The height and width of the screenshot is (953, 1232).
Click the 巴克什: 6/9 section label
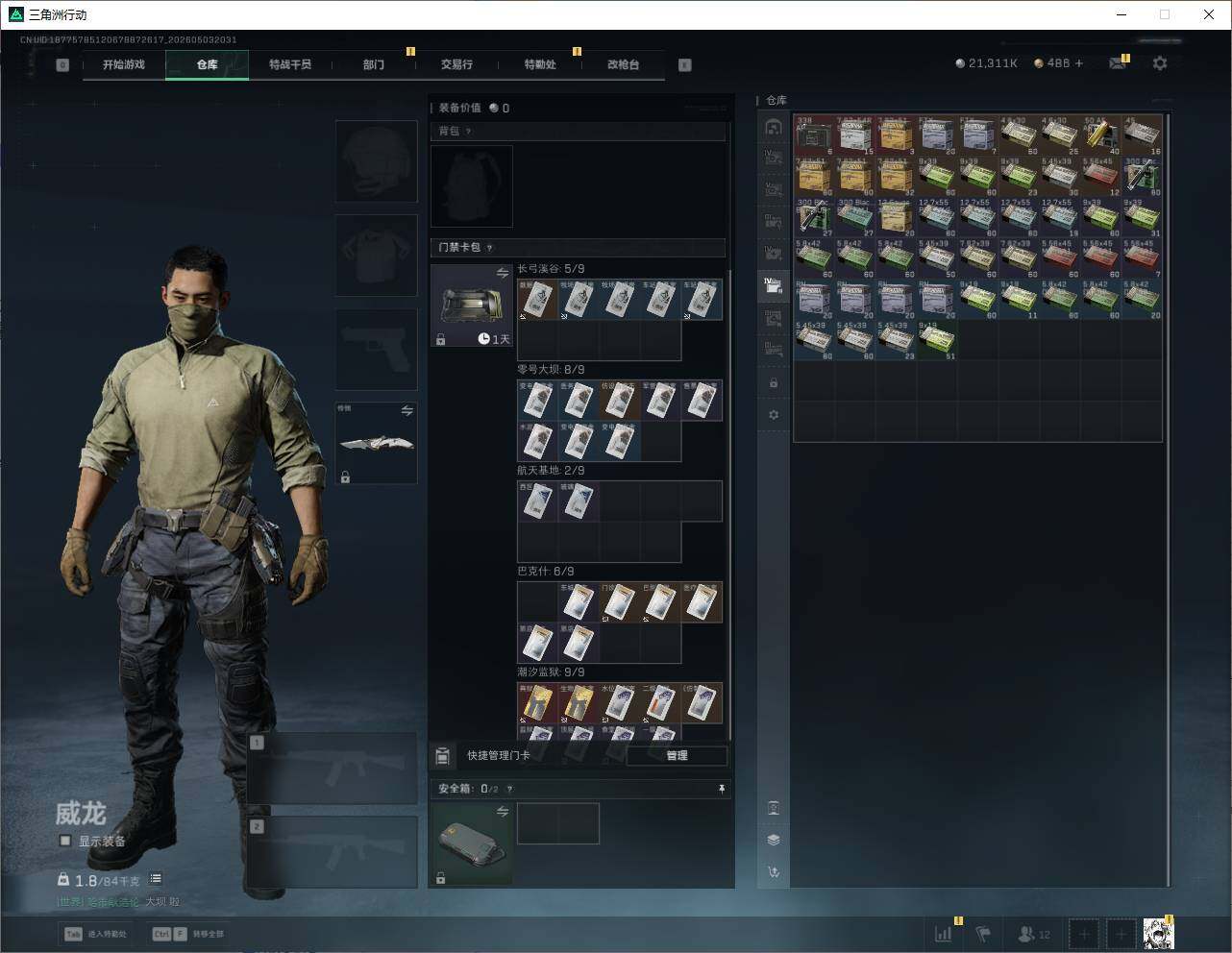(546, 572)
